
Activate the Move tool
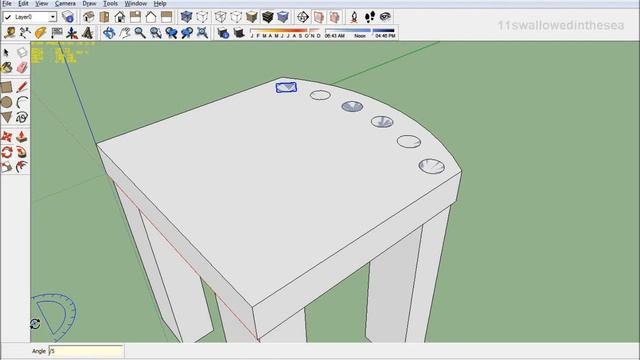coord(6,137)
